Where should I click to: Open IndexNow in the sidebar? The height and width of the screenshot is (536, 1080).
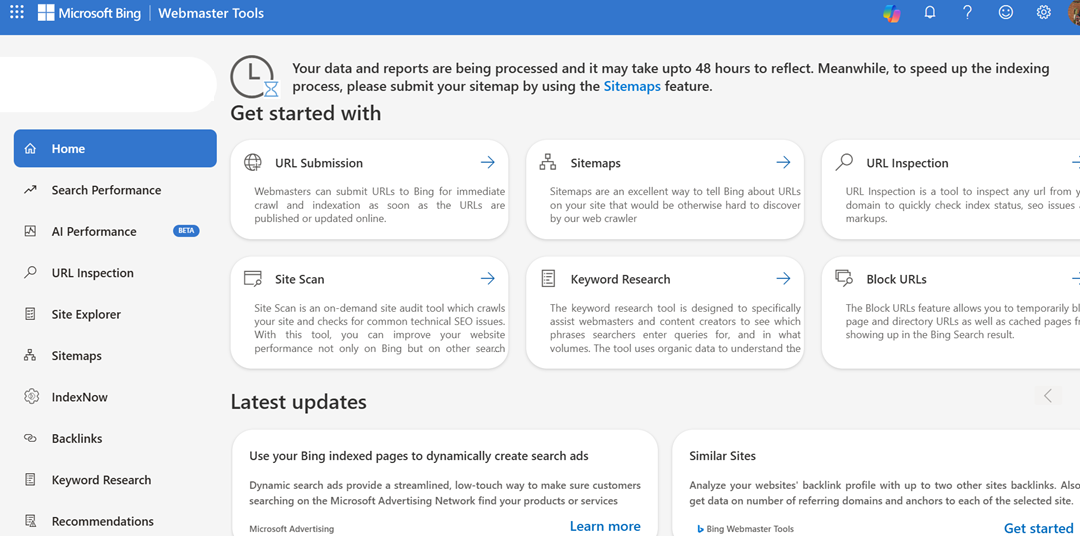pyautogui.click(x=115, y=397)
